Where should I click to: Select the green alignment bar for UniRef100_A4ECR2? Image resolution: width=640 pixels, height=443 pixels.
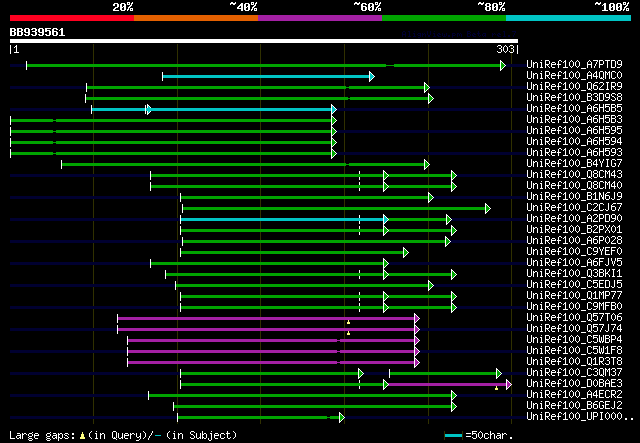click(302, 396)
